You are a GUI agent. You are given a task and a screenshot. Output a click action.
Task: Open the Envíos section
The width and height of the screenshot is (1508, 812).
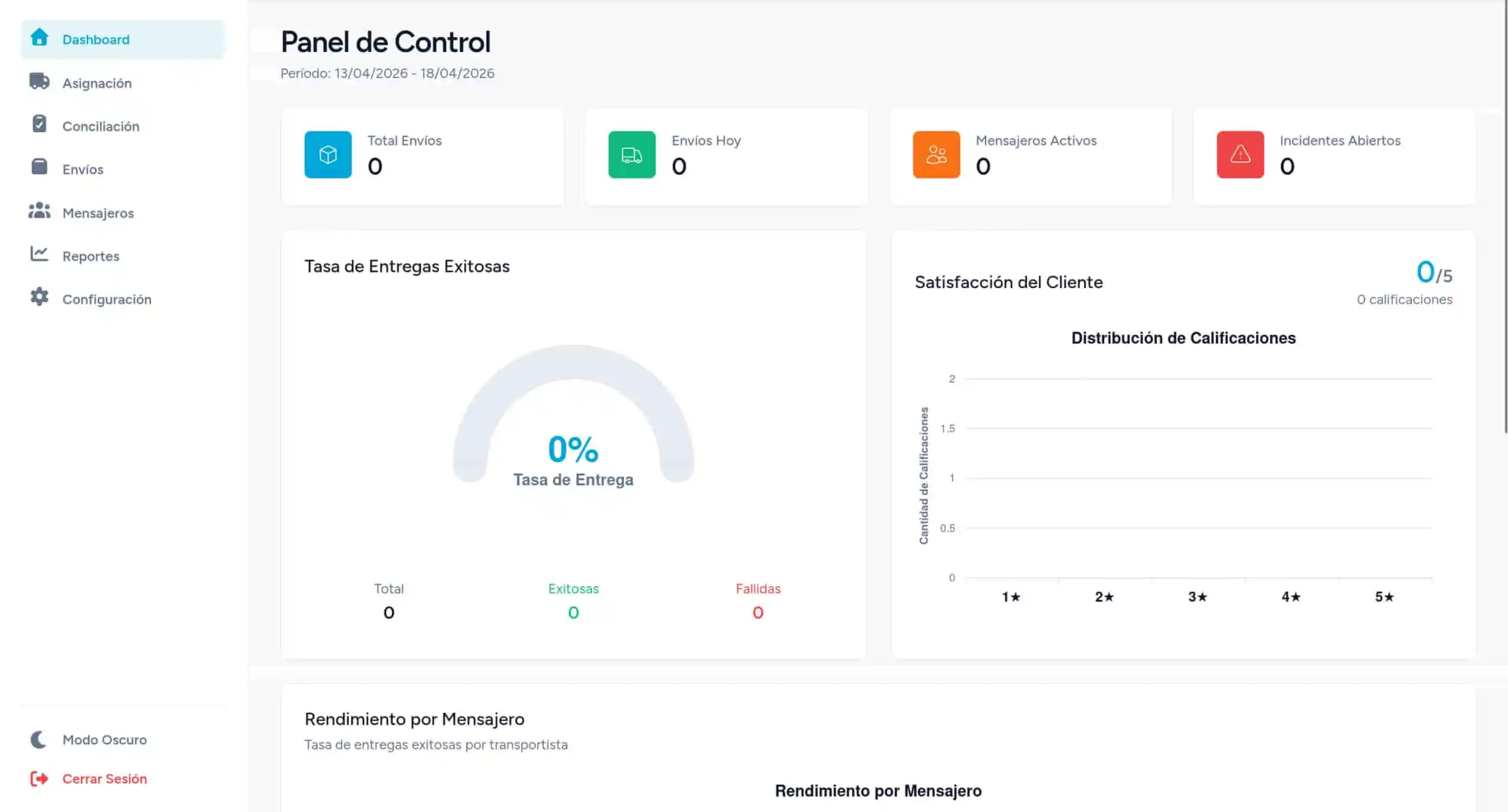[83, 169]
